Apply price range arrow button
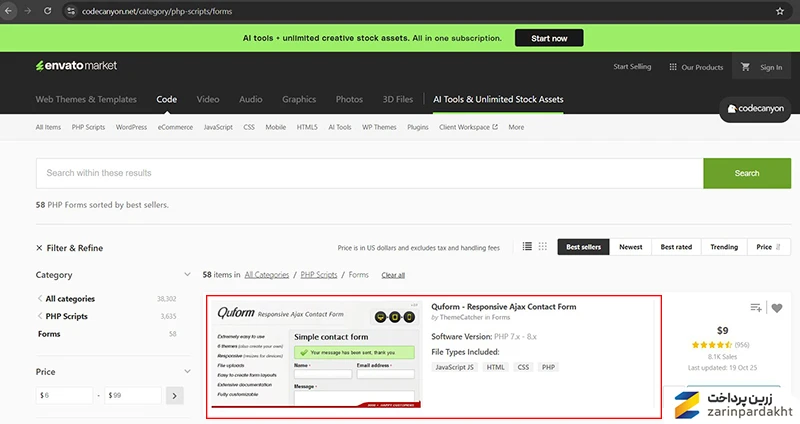 pyautogui.click(x=174, y=395)
